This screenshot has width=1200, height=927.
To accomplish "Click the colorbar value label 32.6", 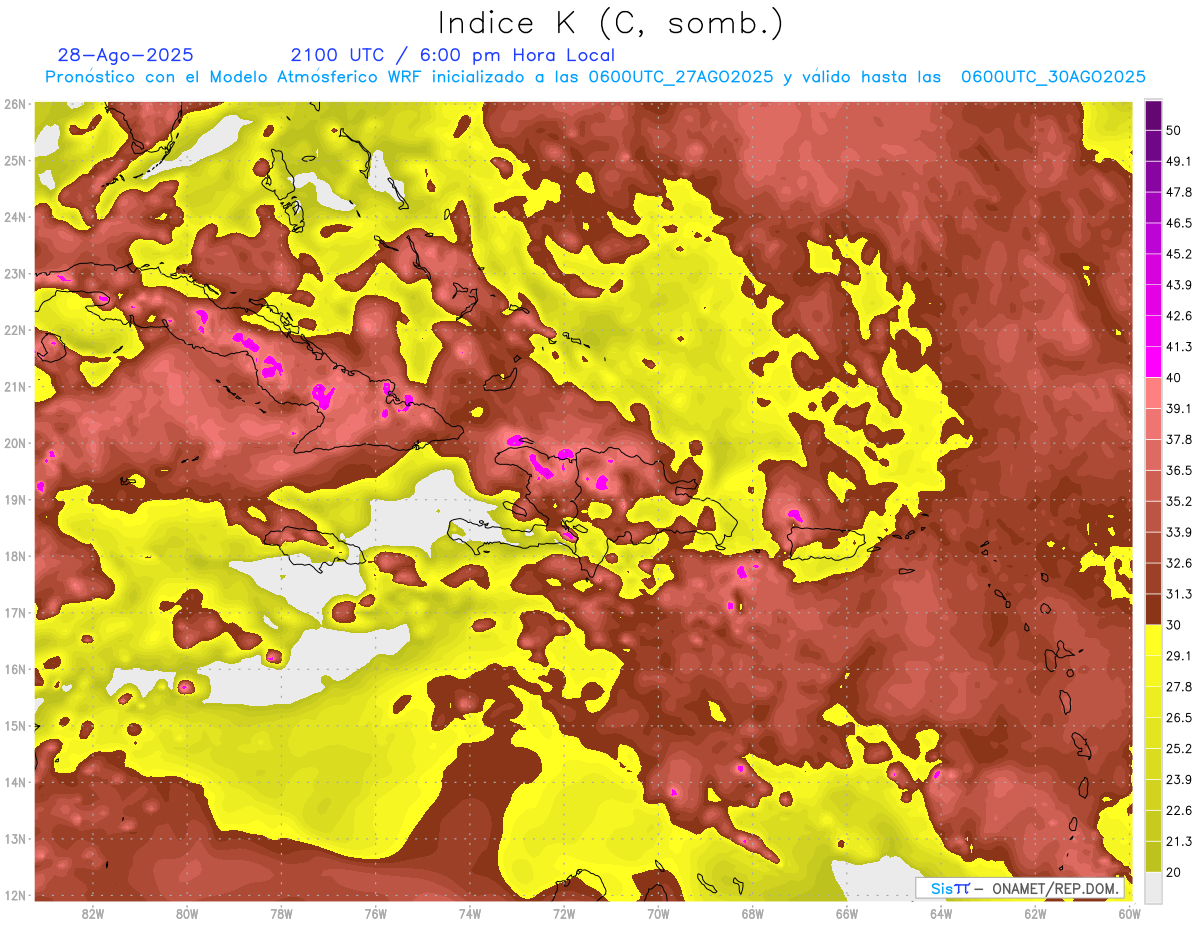I will click(x=1179, y=563).
